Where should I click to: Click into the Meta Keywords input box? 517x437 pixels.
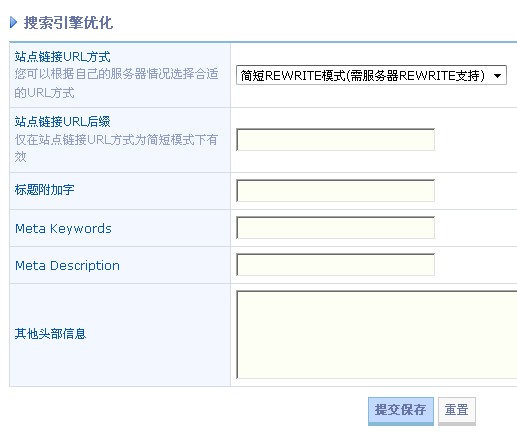(335, 228)
